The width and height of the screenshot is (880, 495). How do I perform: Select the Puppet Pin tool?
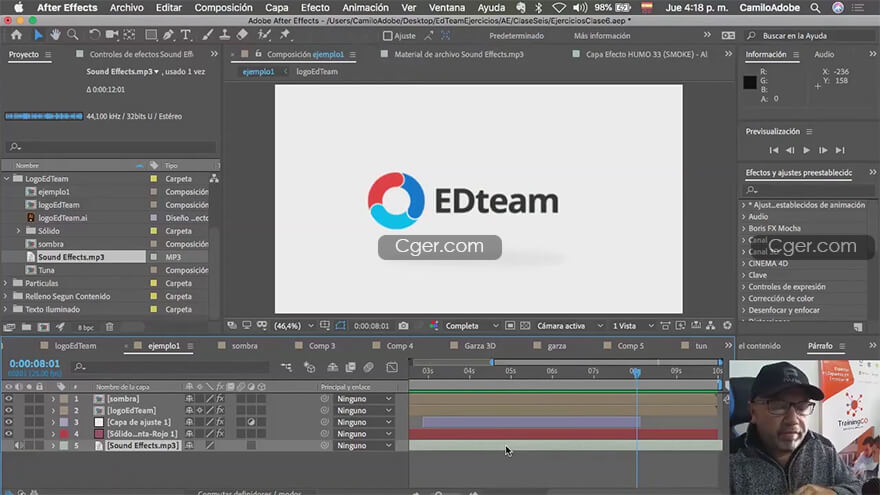point(285,35)
